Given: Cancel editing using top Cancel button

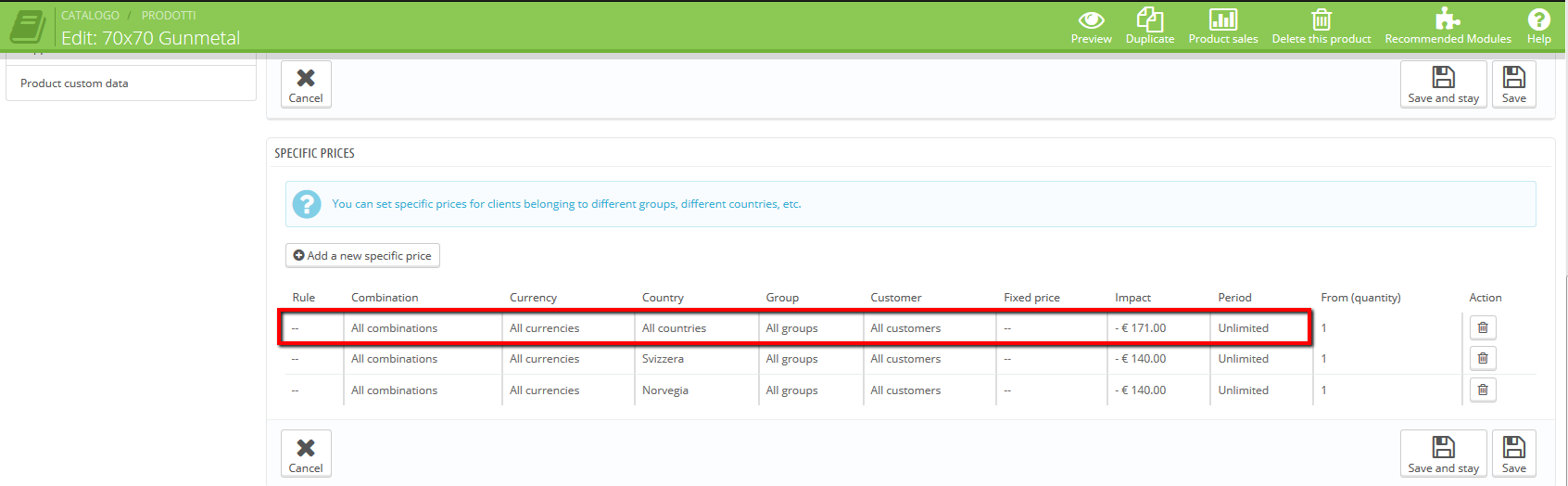Looking at the screenshot, I should pos(306,84).
